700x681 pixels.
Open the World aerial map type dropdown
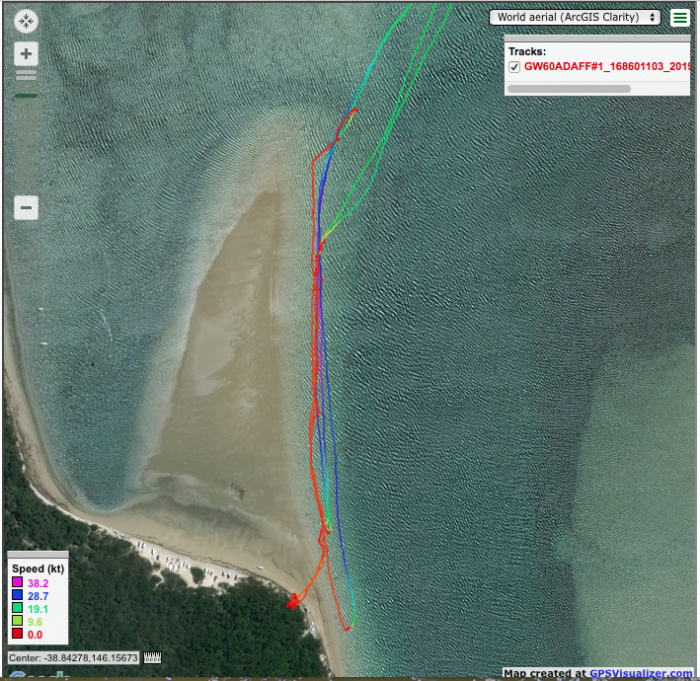[x=575, y=17]
